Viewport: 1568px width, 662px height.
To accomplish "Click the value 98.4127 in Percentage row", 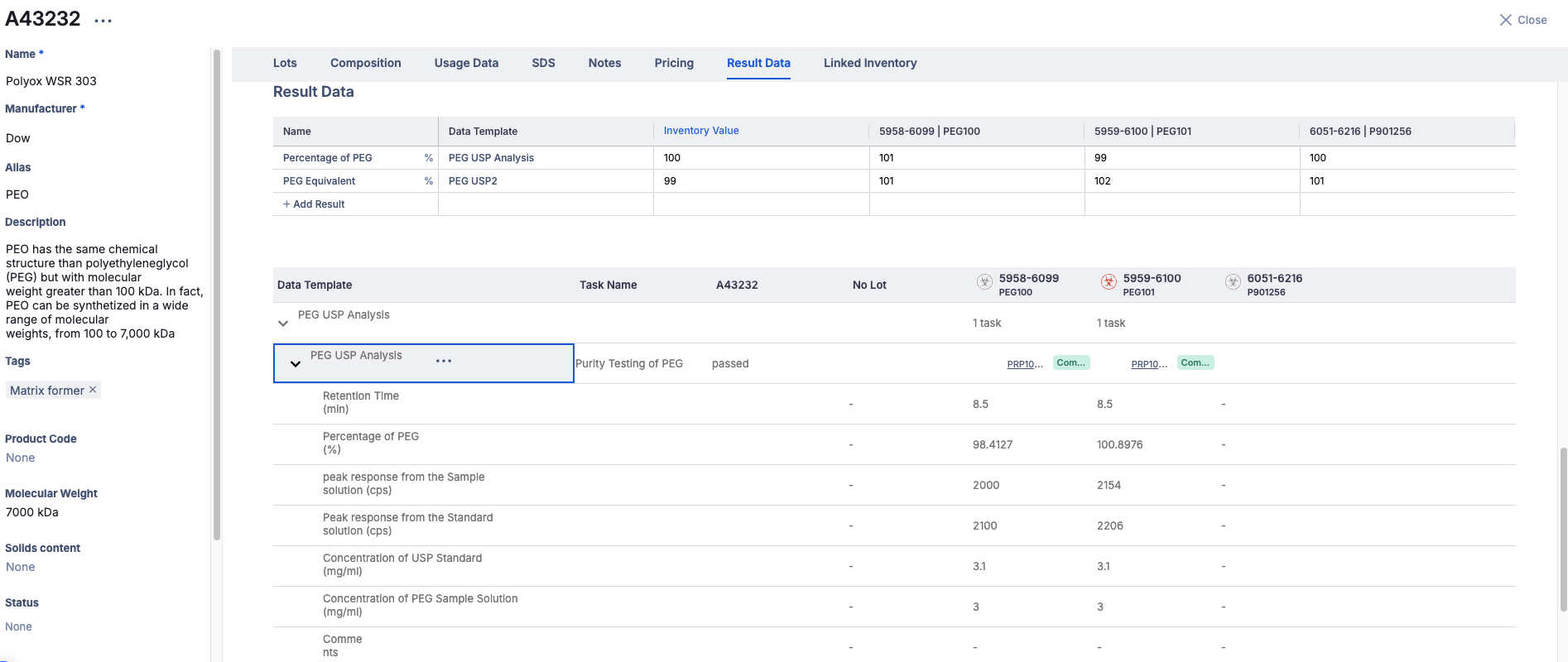I will (x=993, y=444).
